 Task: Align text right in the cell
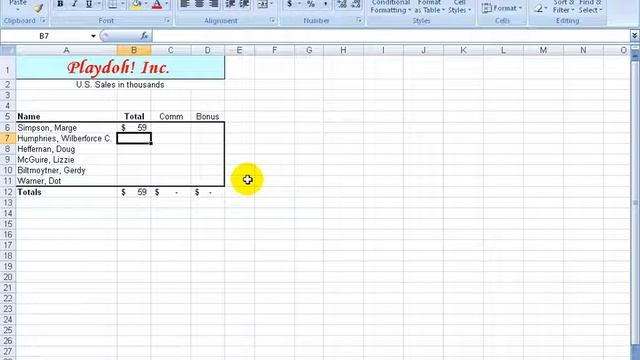click(x=213, y=4)
